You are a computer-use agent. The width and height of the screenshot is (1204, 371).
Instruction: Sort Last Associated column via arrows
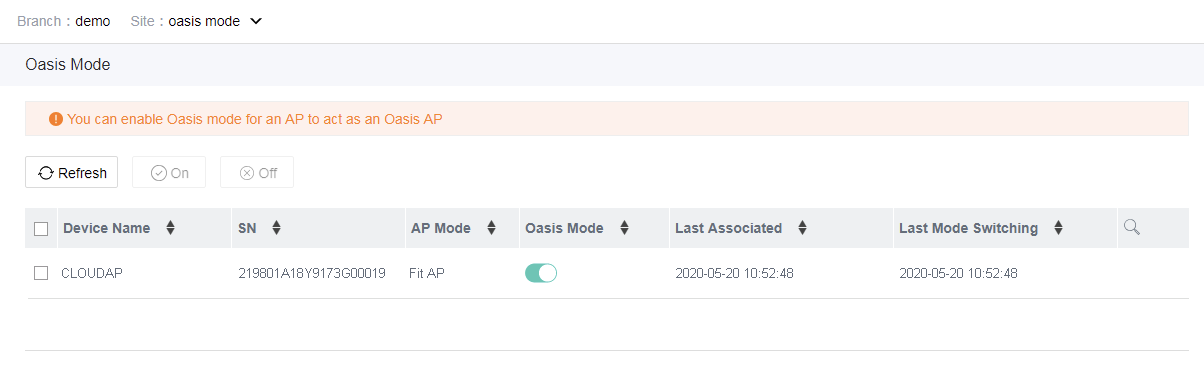pos(802,228)
